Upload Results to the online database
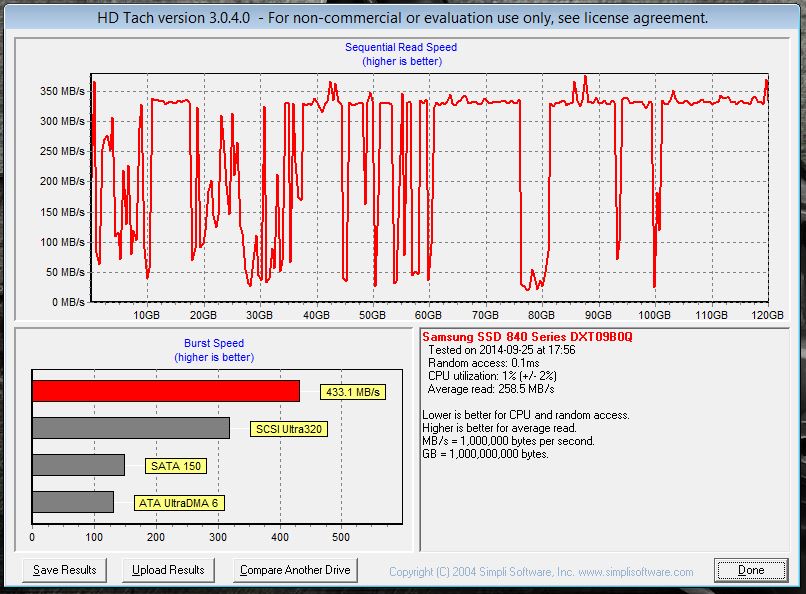Viewport: 806px width, 594px height. point(168,570)
